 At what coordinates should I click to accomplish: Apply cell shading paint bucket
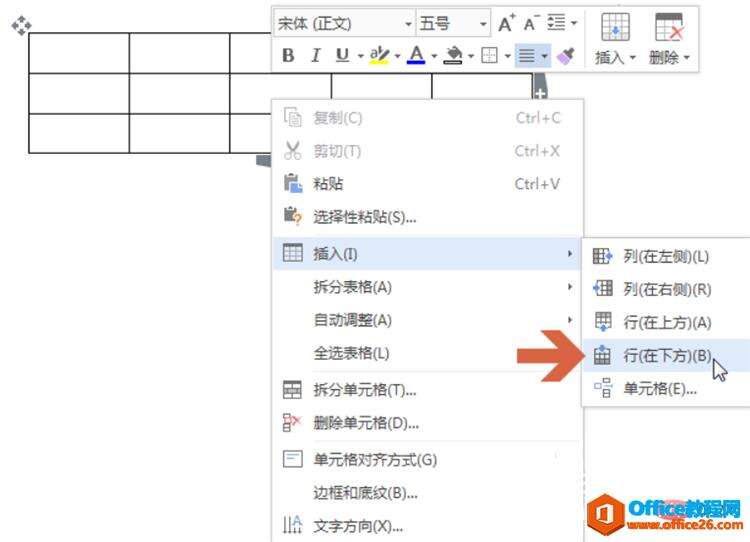[x=452, y=55]
